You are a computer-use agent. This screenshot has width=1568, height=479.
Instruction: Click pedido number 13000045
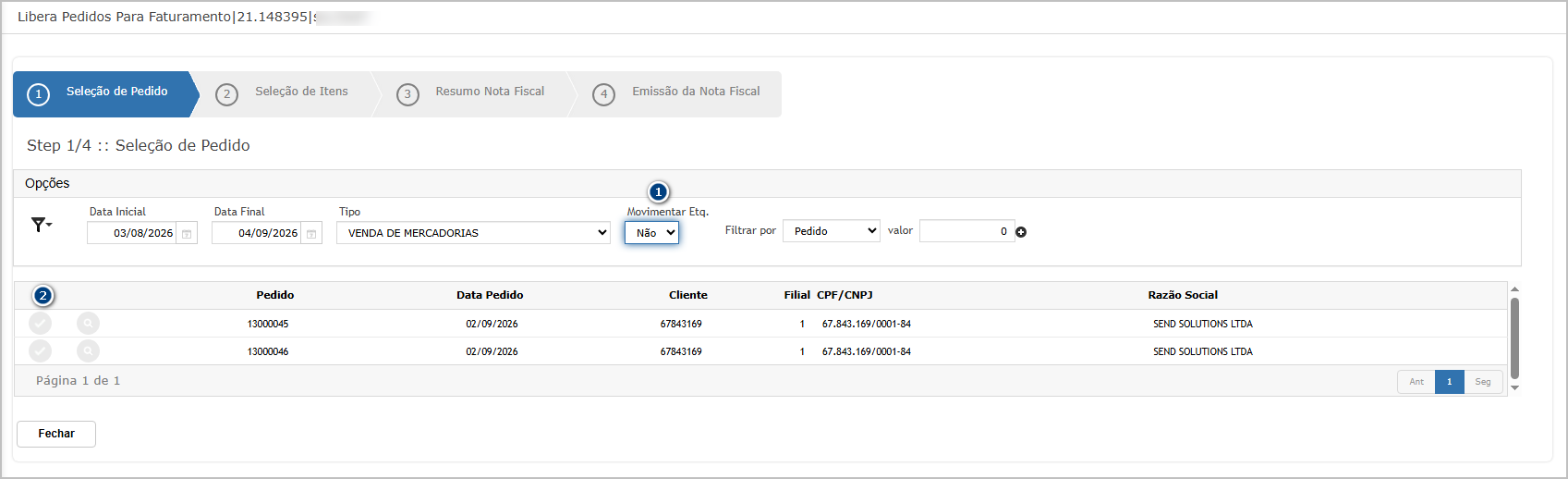click(x=268, y=324)
